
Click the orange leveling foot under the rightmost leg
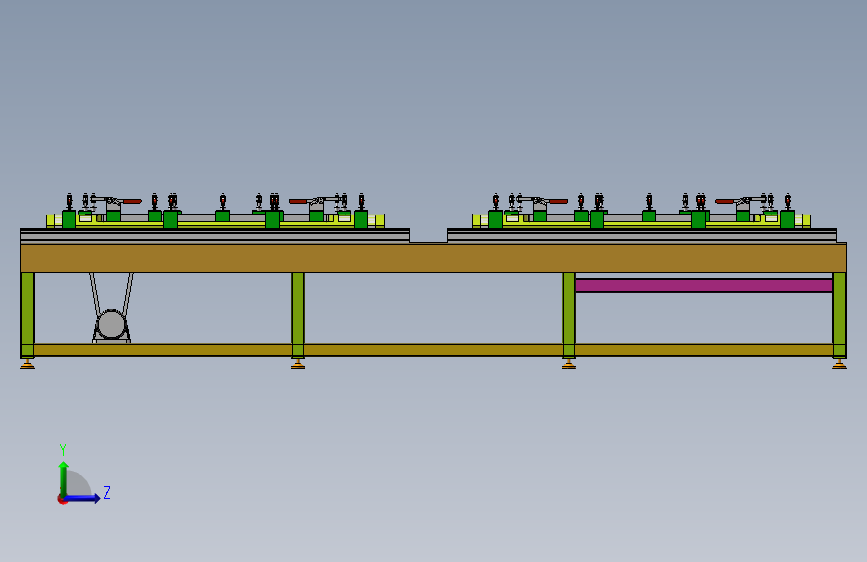point(839,363)
